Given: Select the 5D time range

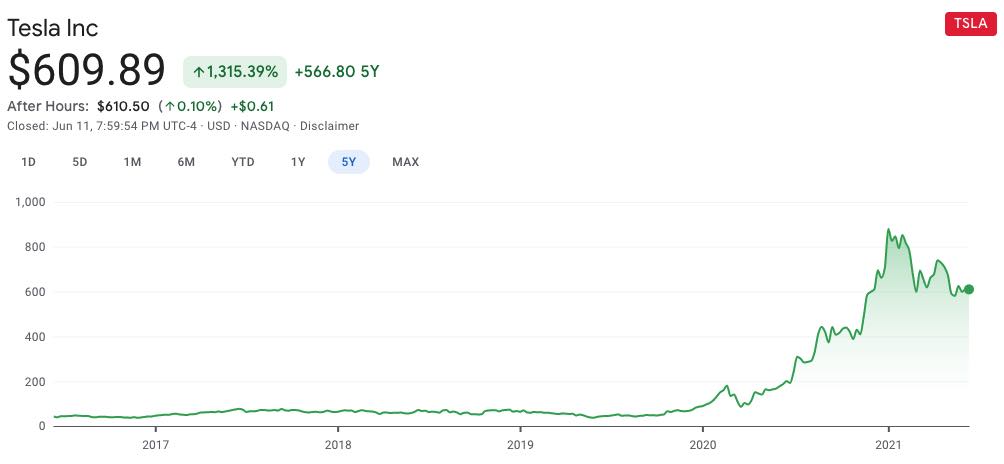Looking at the screenshot, I should pos(80,162).
